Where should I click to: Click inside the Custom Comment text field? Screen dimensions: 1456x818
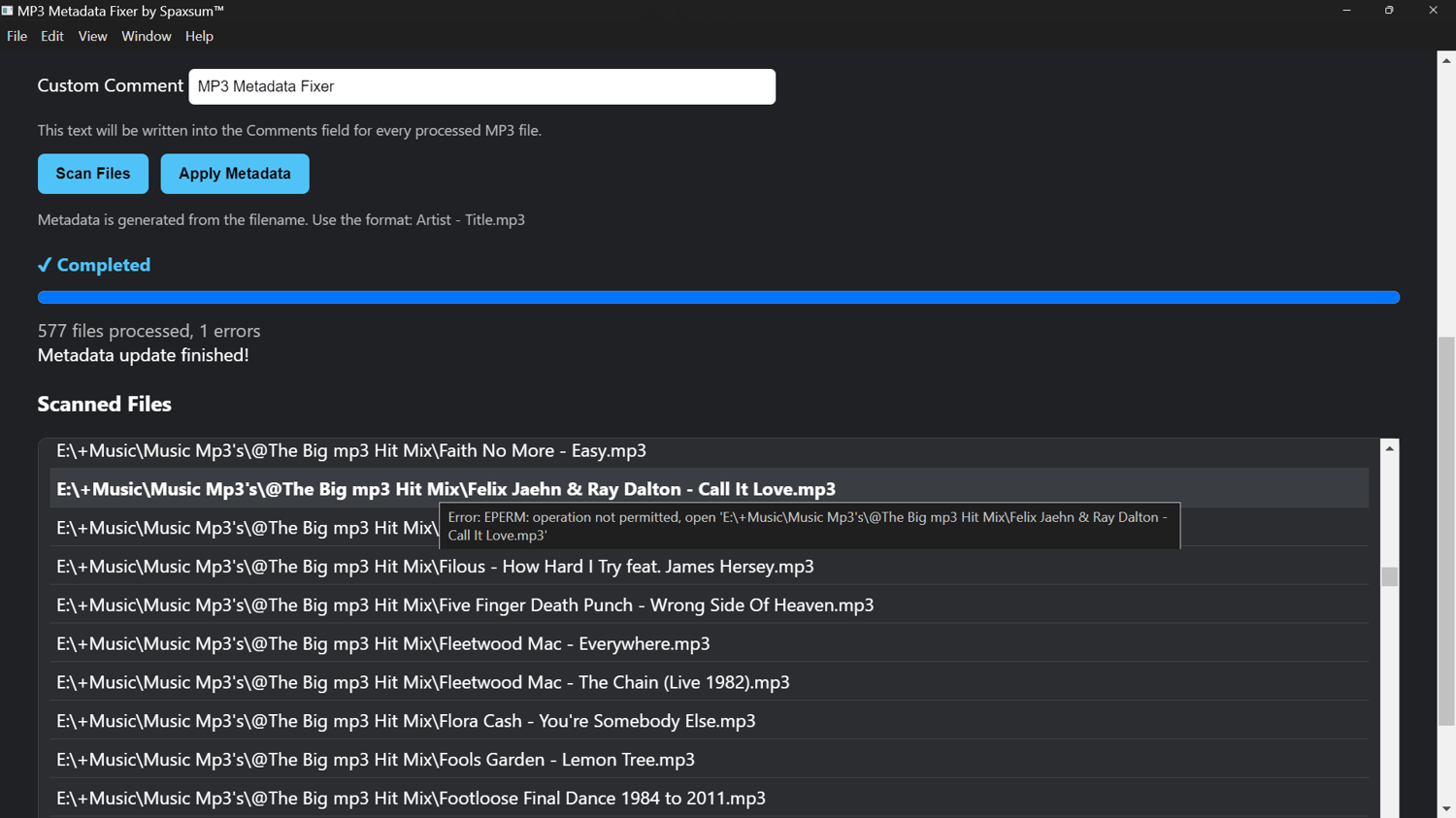(x=482, y=86)
